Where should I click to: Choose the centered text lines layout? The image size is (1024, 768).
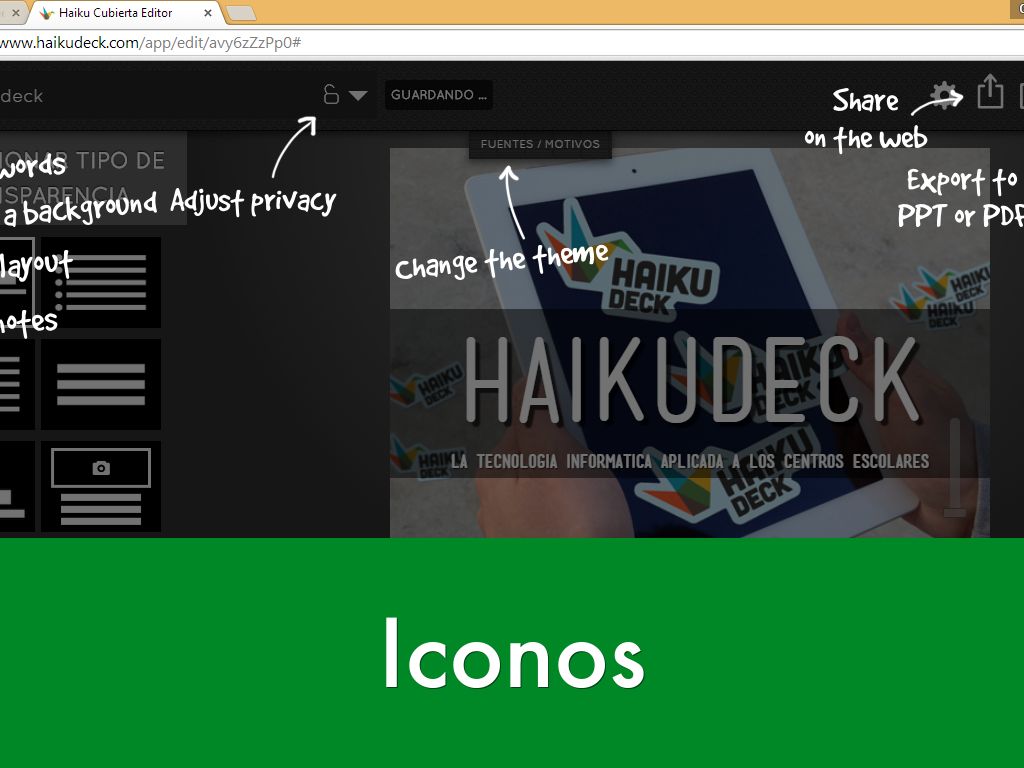[101, 384]
